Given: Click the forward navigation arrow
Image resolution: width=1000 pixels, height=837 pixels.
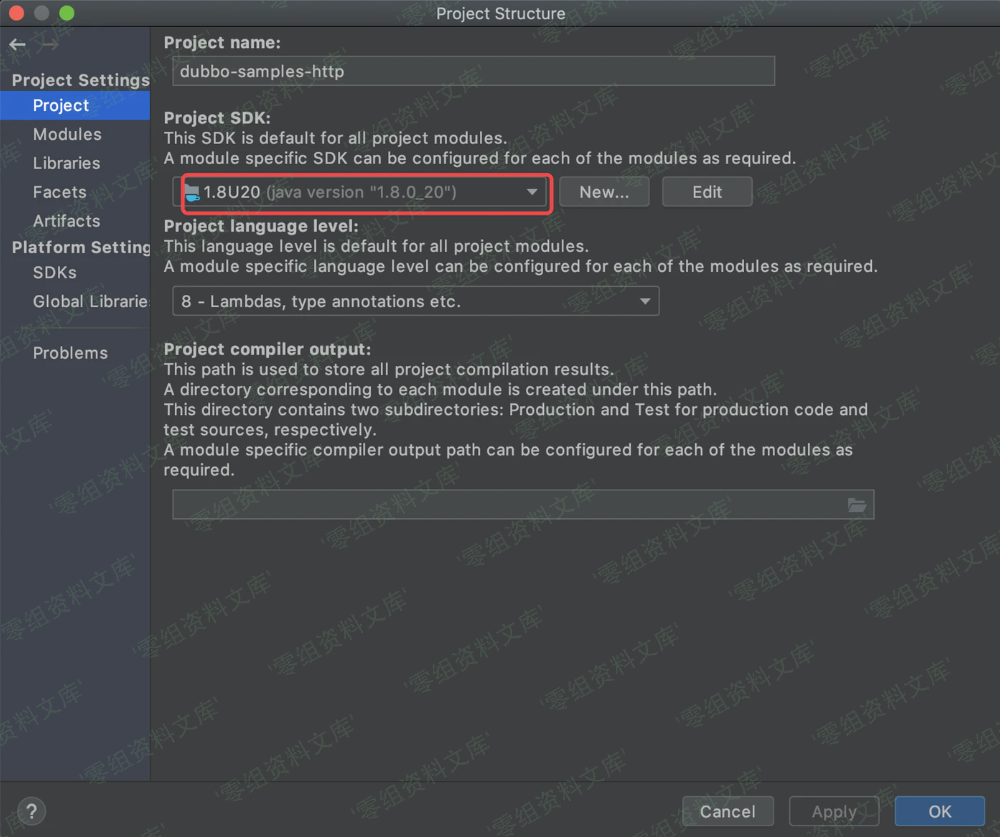Looking at the screenshot, I should [50, 45].
